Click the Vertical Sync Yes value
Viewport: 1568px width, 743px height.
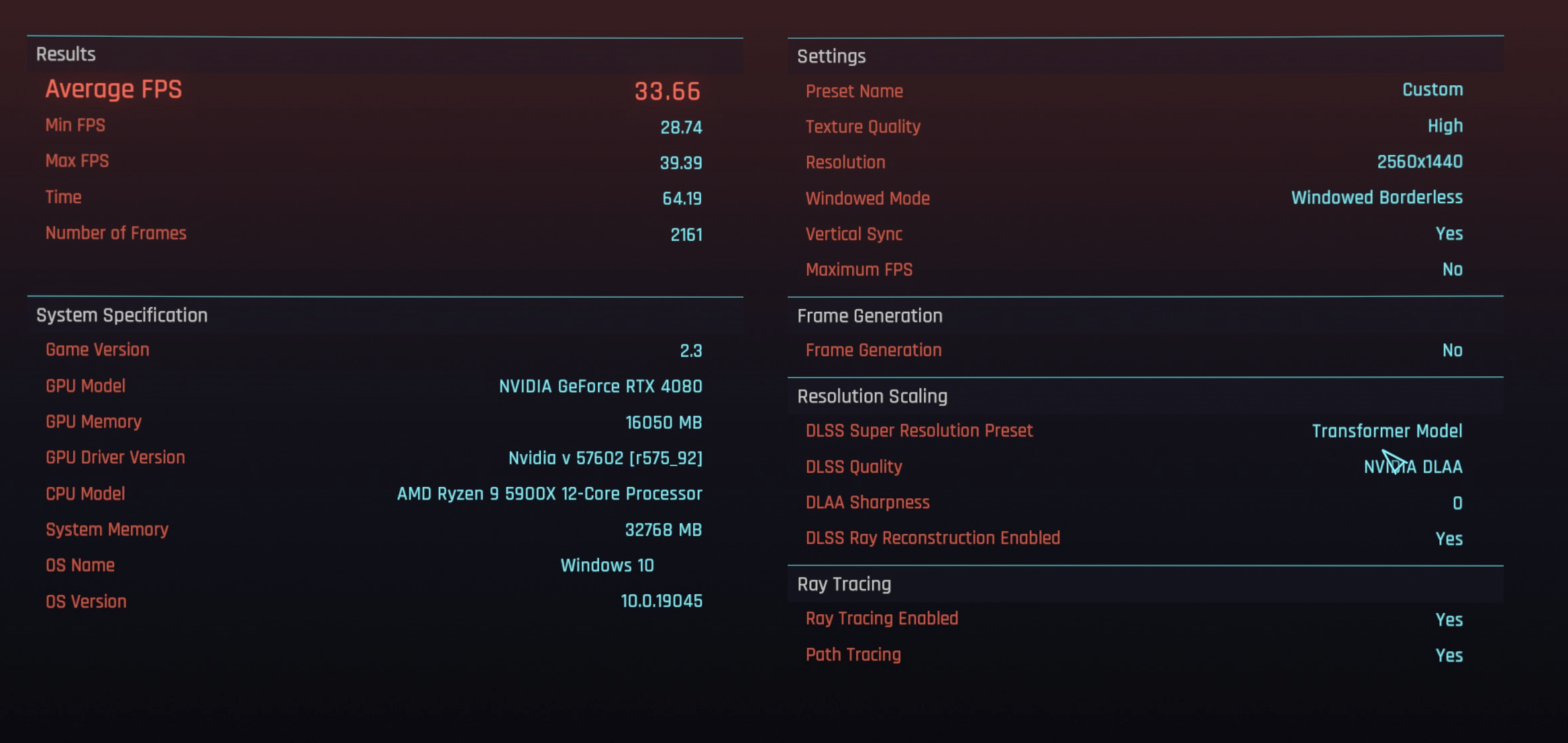[1449, 234]
